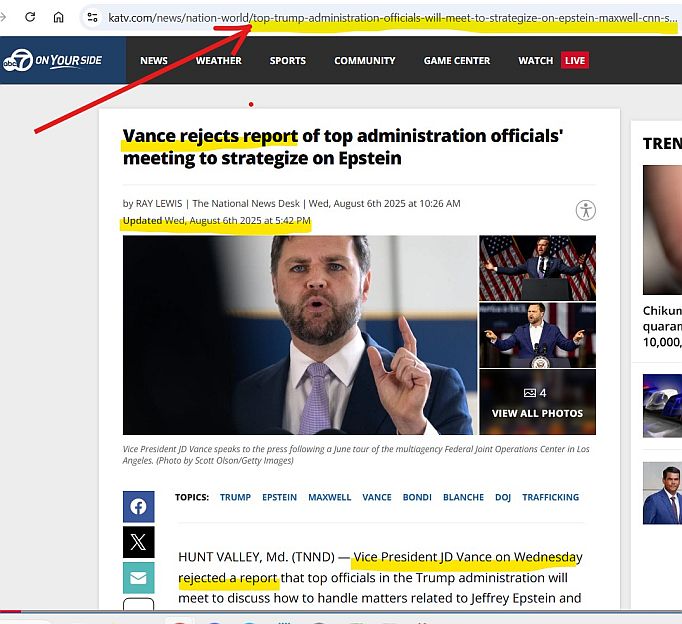The width and height of the screenshot is (682, 624).
Task: Go to browser home page icon
Action: (58, 17)
